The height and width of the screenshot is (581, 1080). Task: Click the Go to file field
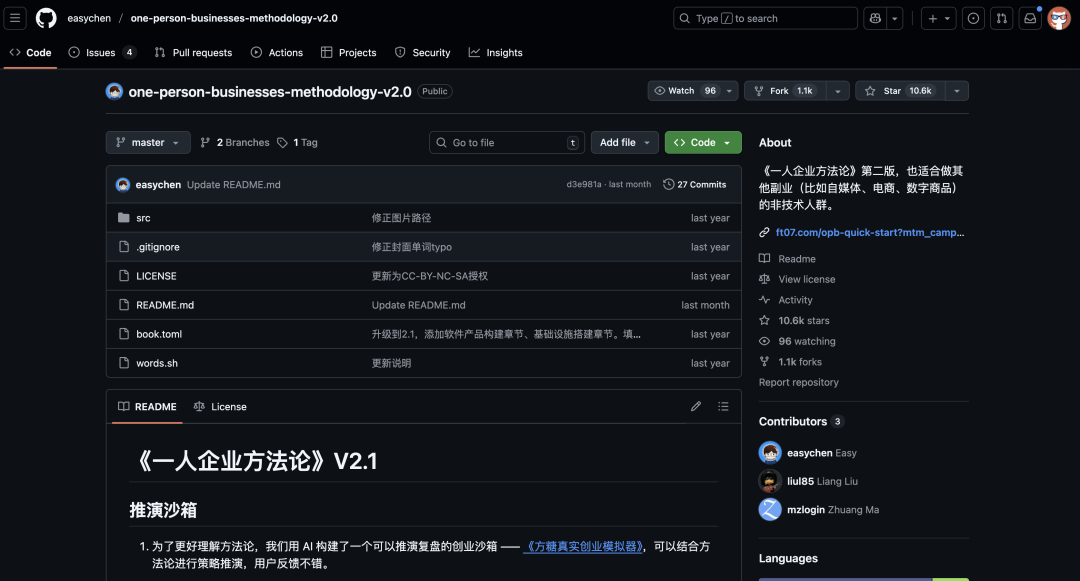pos(507,142)
